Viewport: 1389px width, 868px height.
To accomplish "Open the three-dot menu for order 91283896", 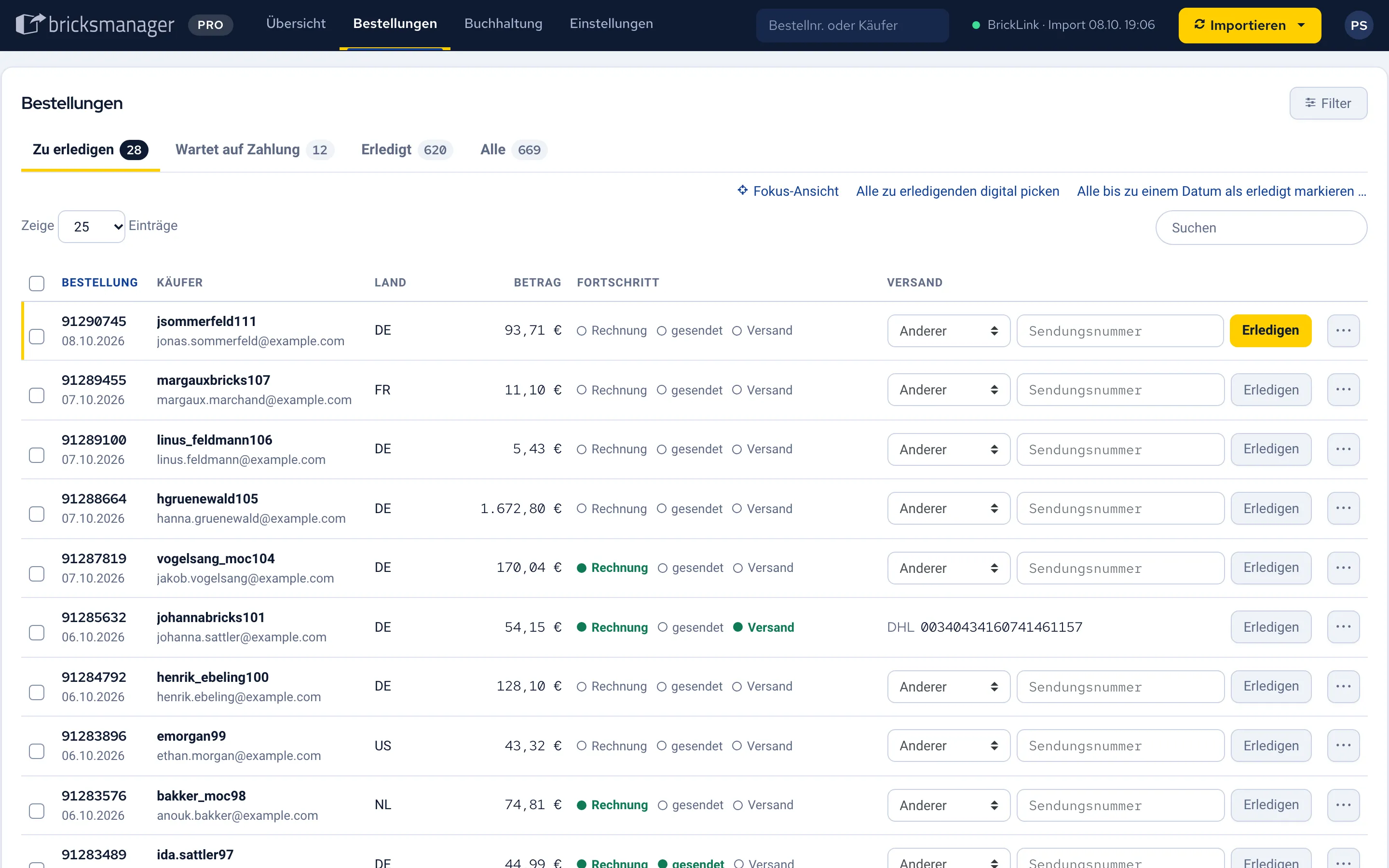I will [x=1343, y=746].
